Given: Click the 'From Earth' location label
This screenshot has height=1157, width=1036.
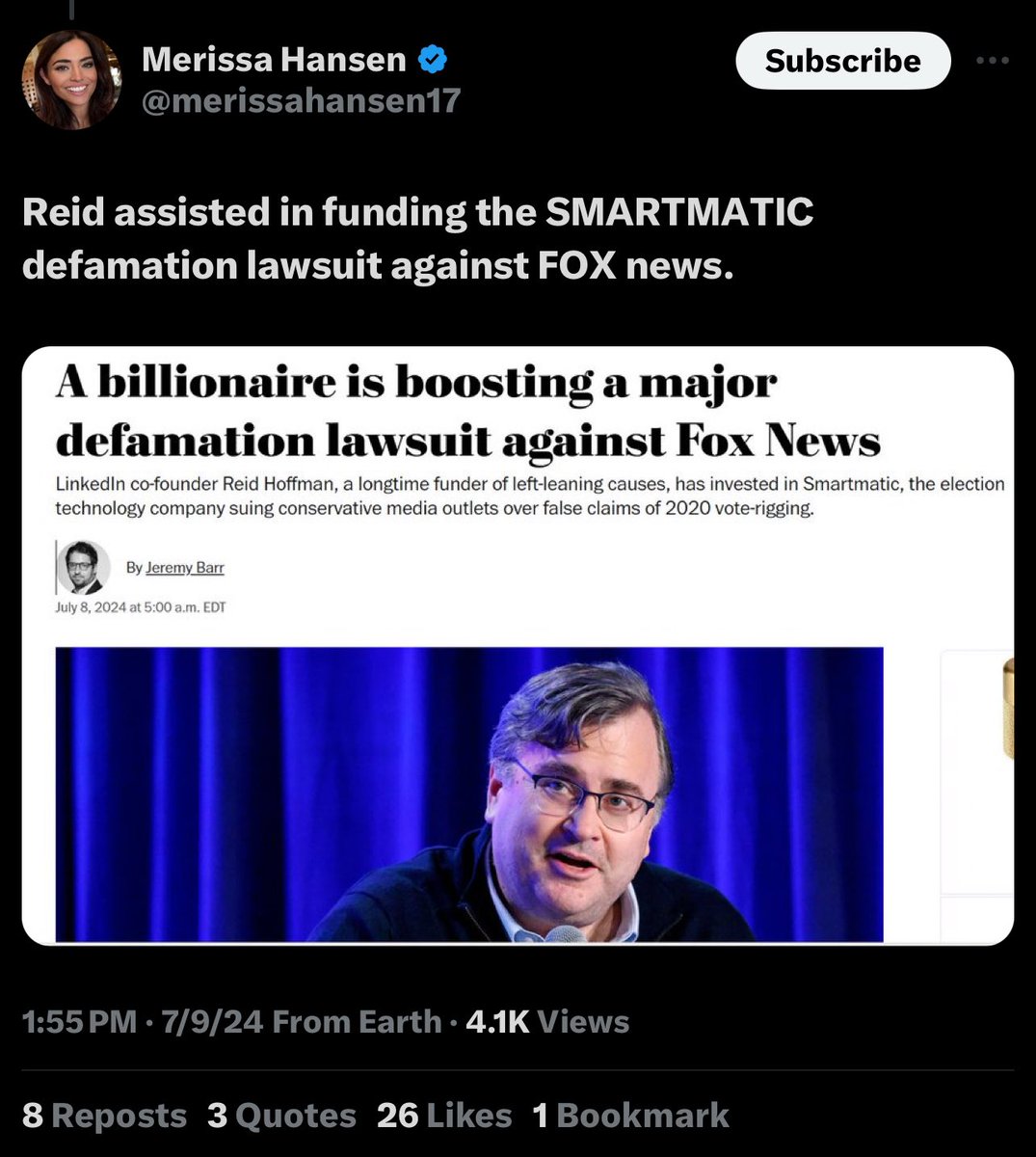Looking at the screenshot, I should pos(357,1022).
